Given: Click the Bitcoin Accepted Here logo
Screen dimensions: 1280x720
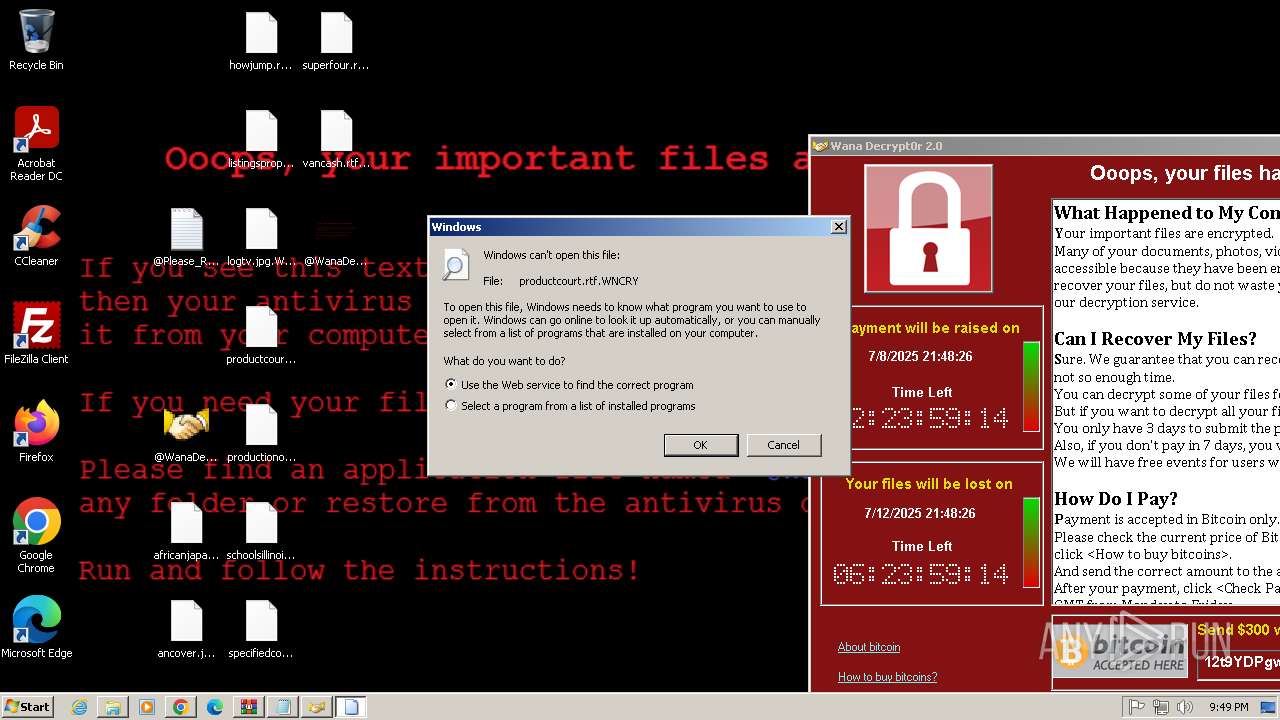Looking at the screenshot, I should [x=1122, y=652].
